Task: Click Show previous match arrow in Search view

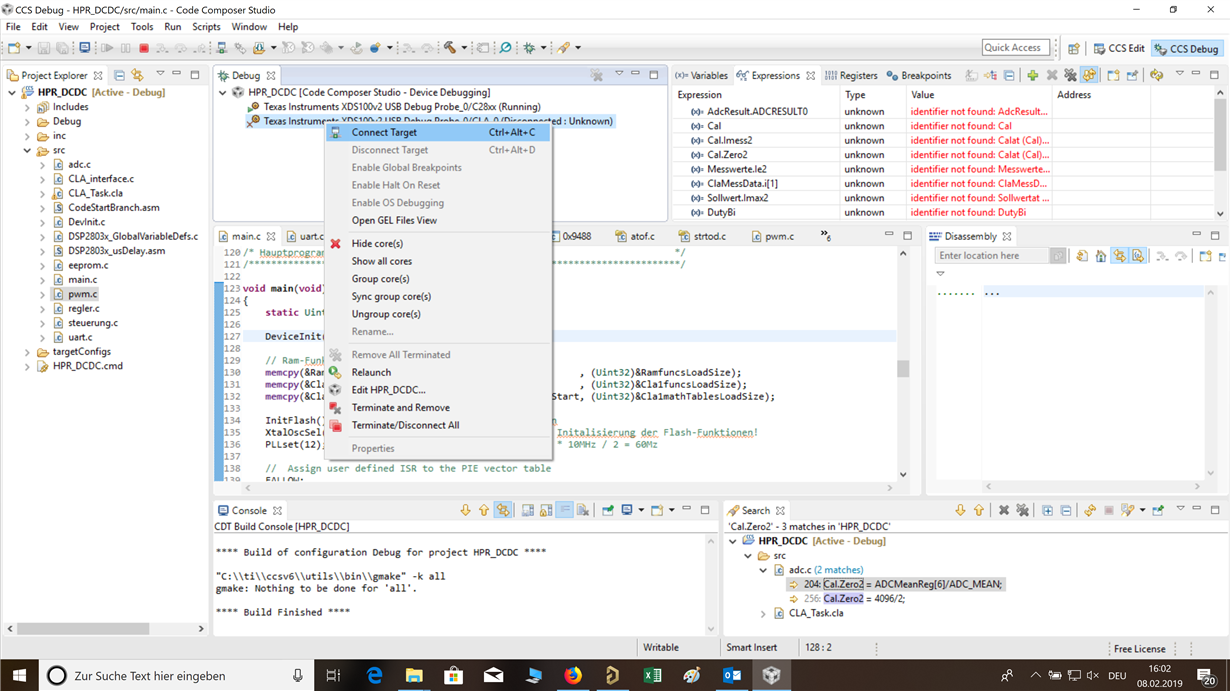Action: click(978, 510)
